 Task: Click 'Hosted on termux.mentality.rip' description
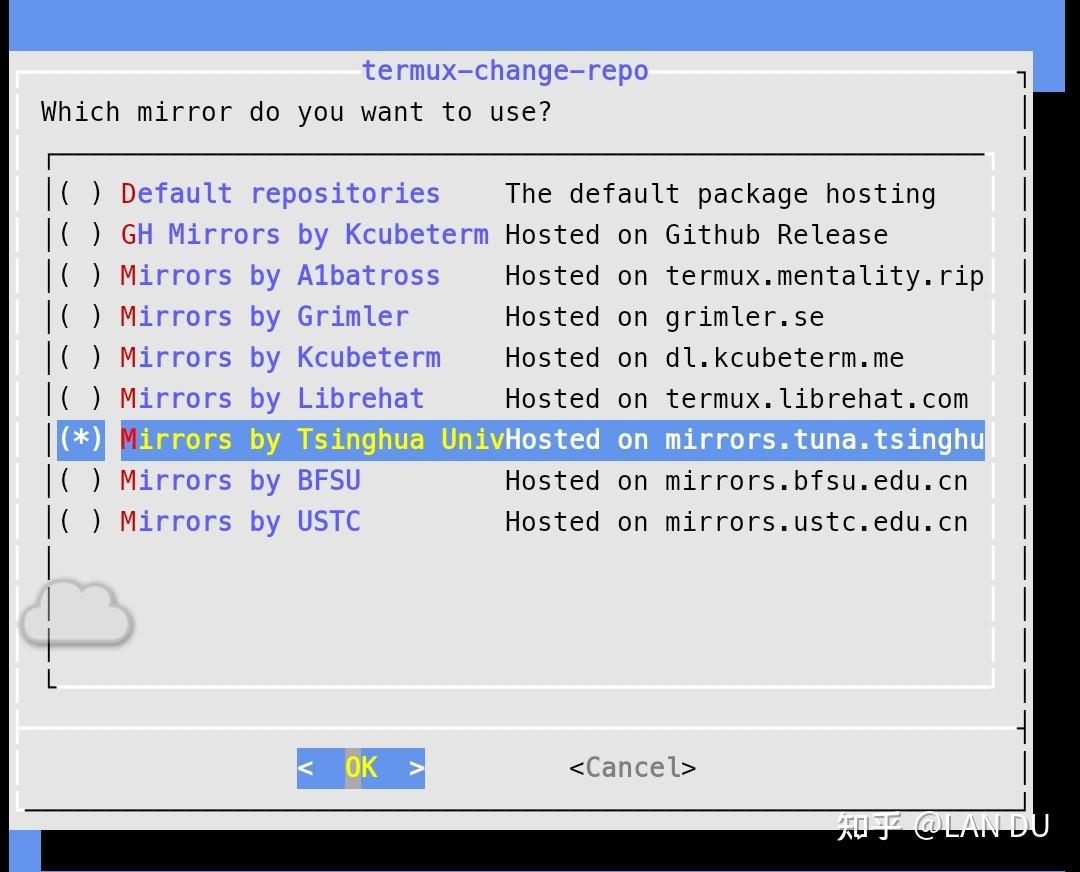click(x=745, y=276)
